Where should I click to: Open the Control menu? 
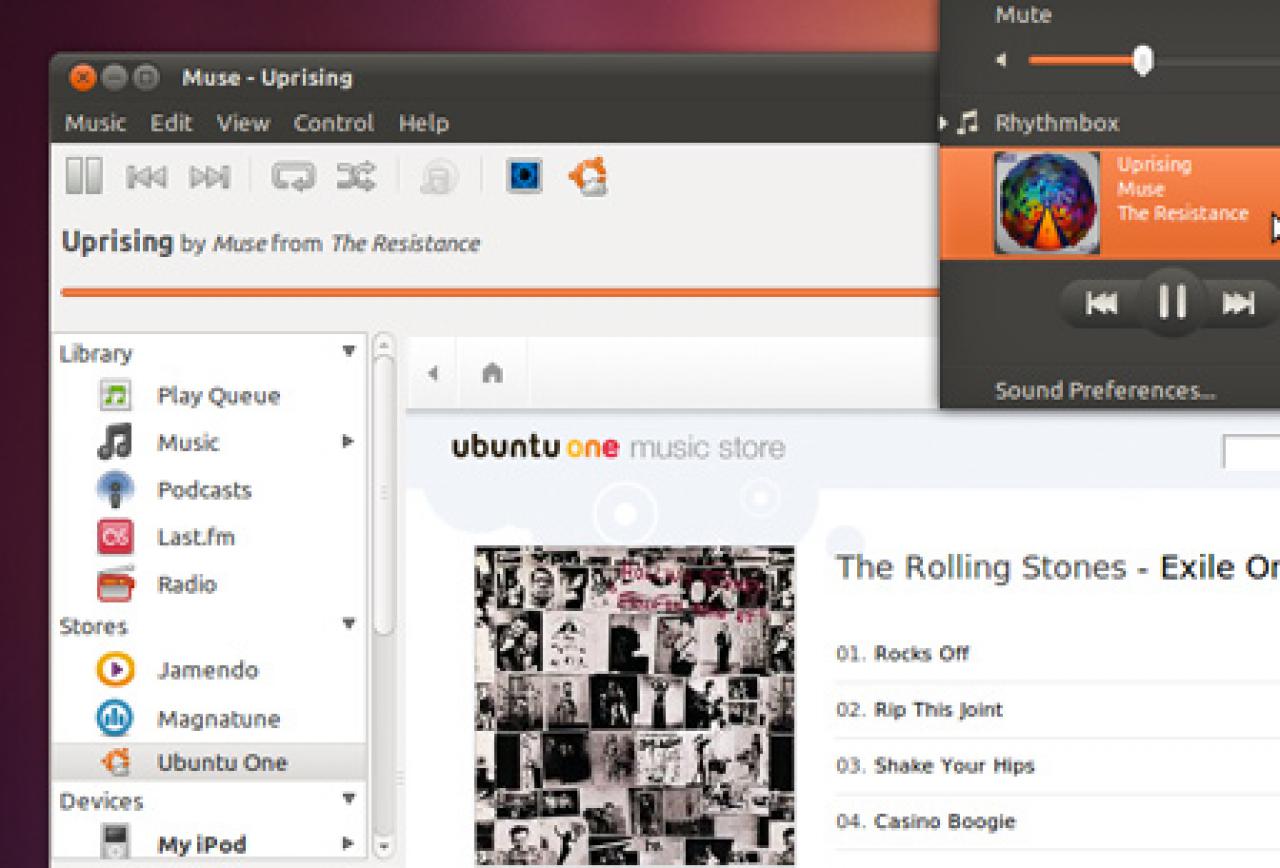333,123
